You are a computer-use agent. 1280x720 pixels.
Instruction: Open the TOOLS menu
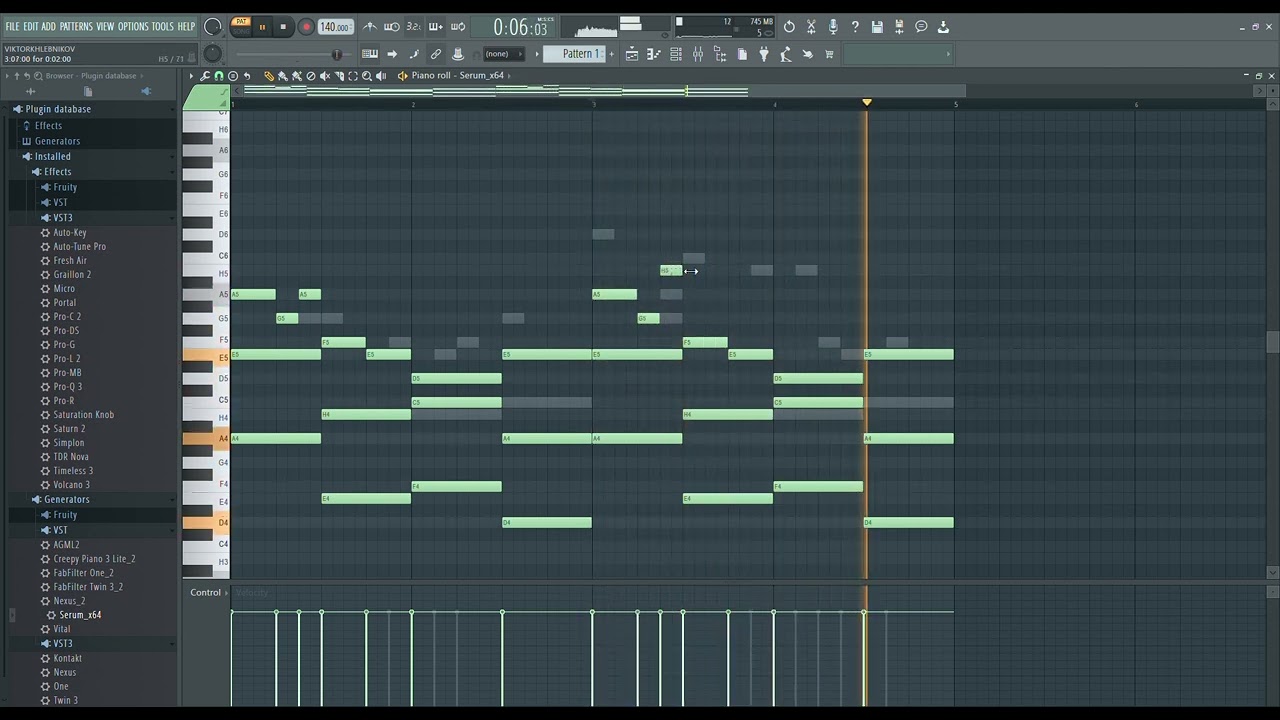(162, 27)
